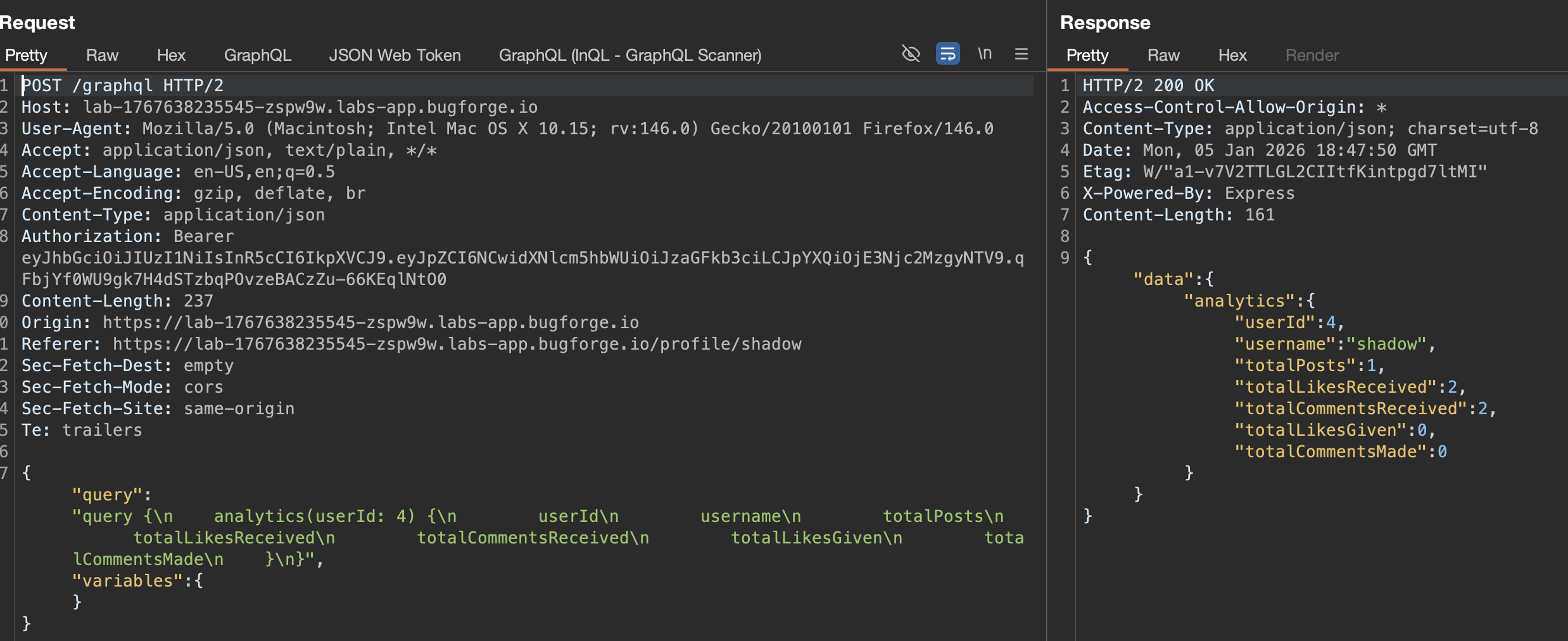Toggle the \n non-printable characters button
This screenshot has width=1568, height=641.
point(984,54)
